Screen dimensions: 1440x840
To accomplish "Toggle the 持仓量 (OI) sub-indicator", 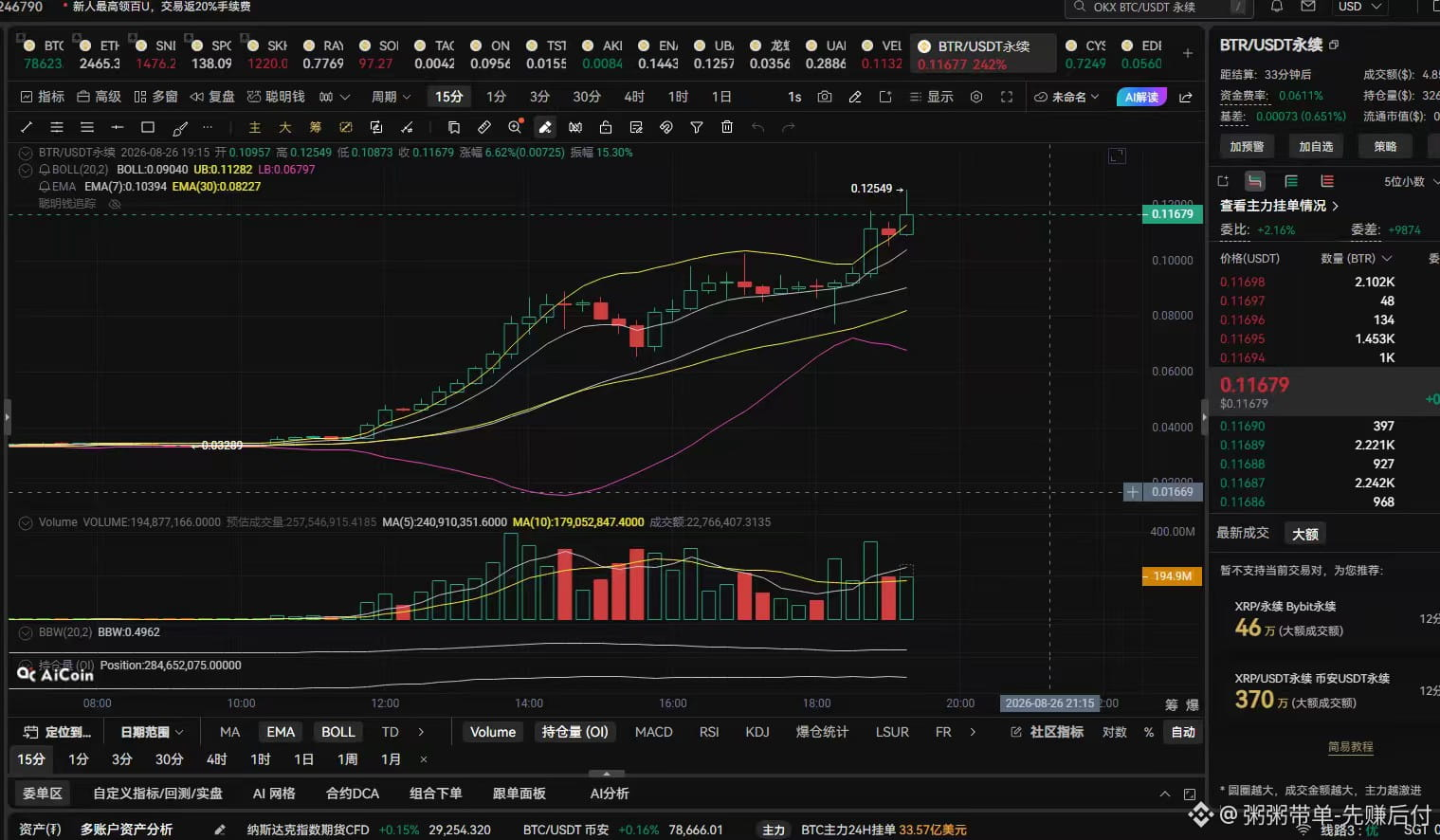I will 574,732.
